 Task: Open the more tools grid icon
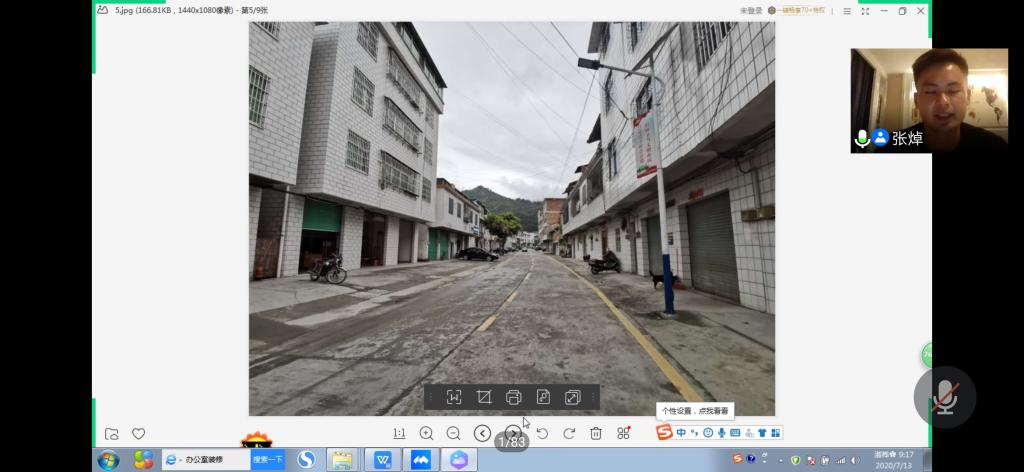[623, 433]
